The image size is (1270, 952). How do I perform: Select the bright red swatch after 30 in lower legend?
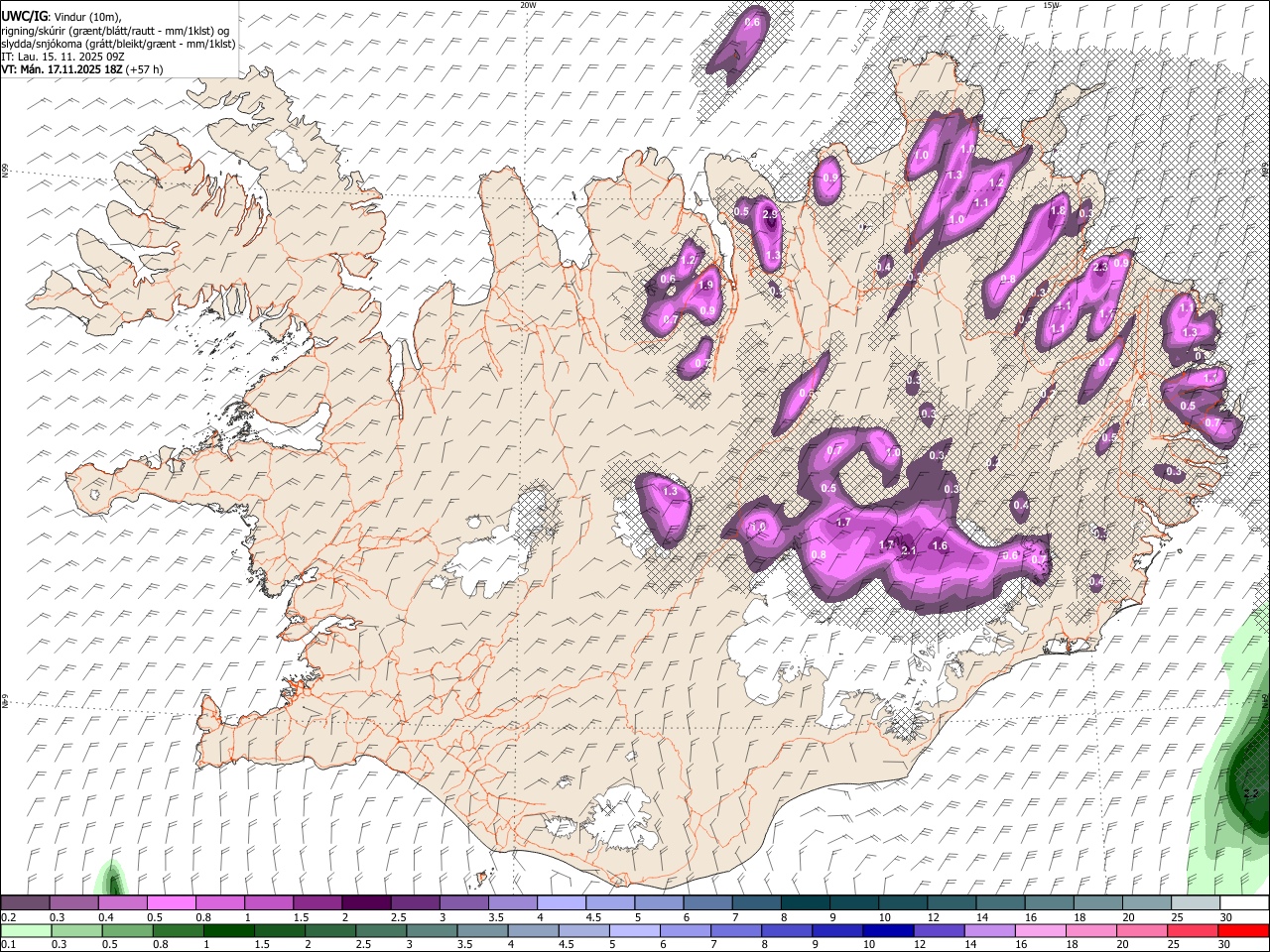[x=1243, y=930]
